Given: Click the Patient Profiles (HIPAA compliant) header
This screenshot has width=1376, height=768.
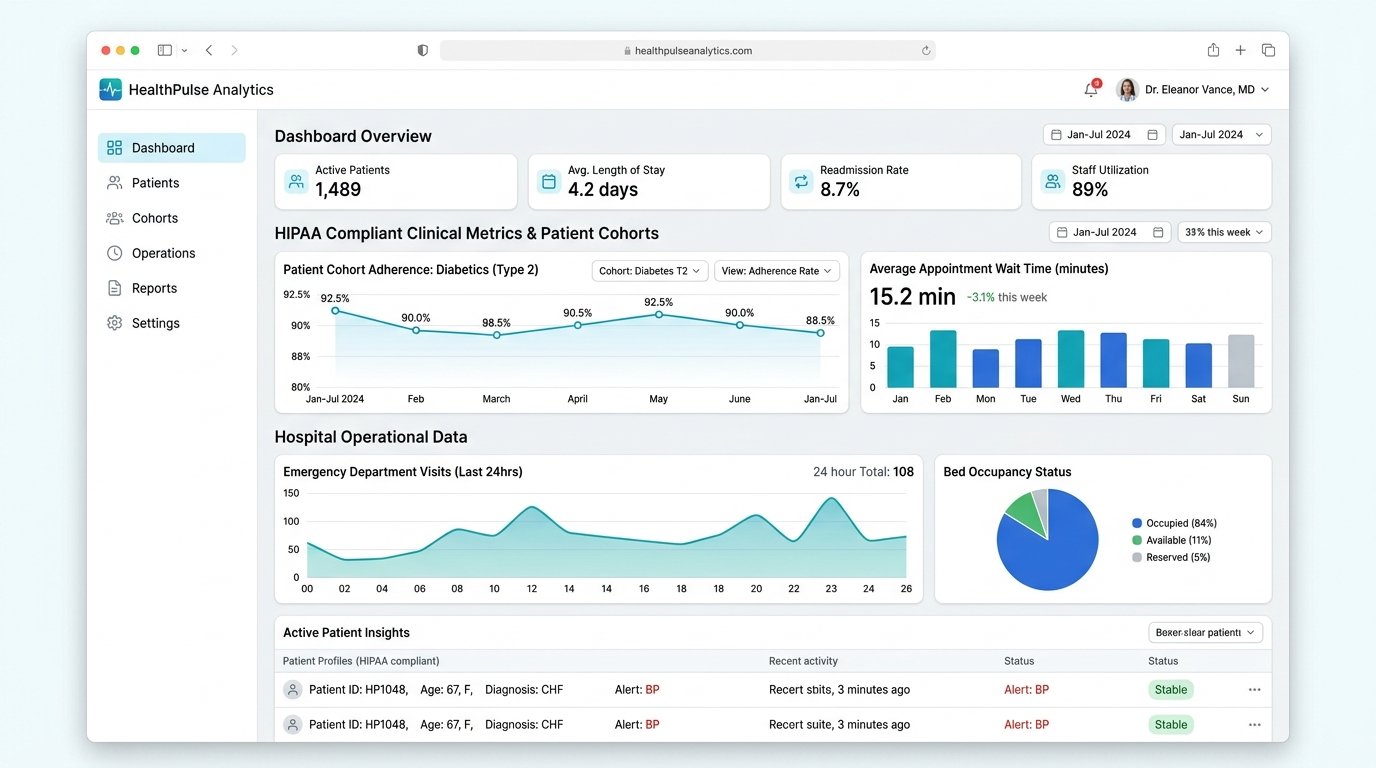Looking at the screenshot, I should point(361,661).
